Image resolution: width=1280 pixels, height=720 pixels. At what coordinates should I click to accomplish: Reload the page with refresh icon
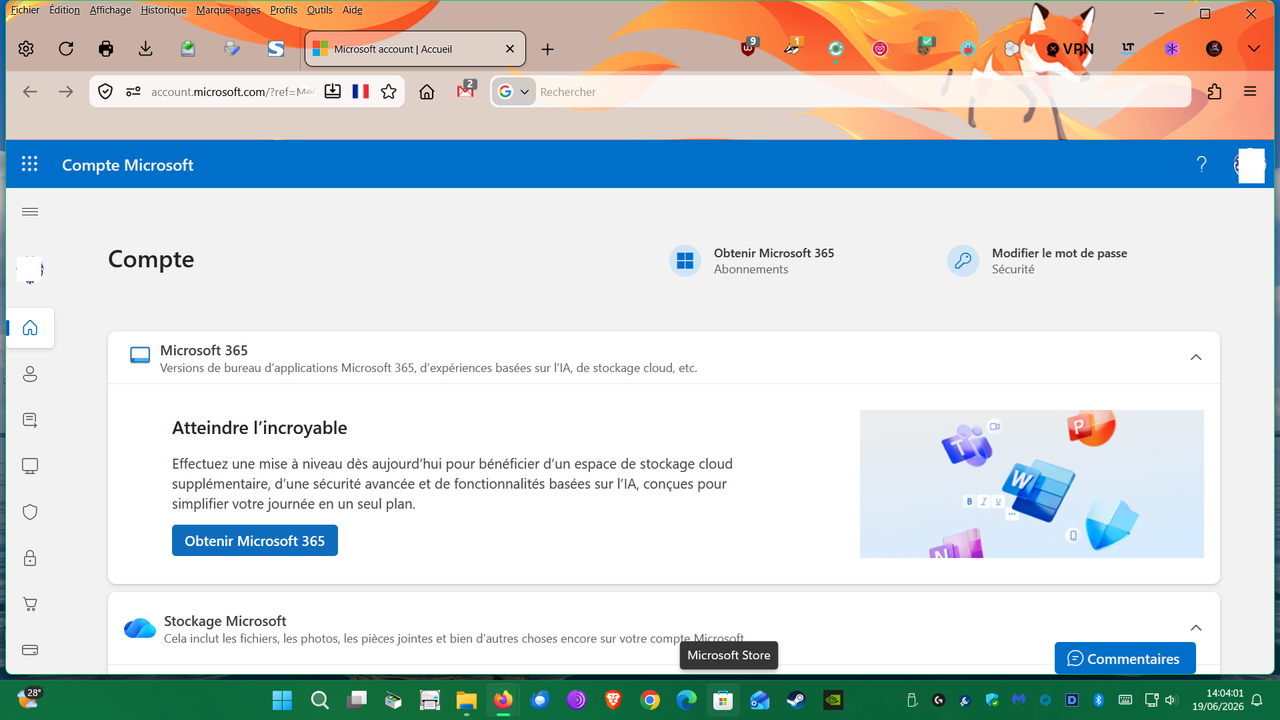pyautogui.click(x=66, y=49)
